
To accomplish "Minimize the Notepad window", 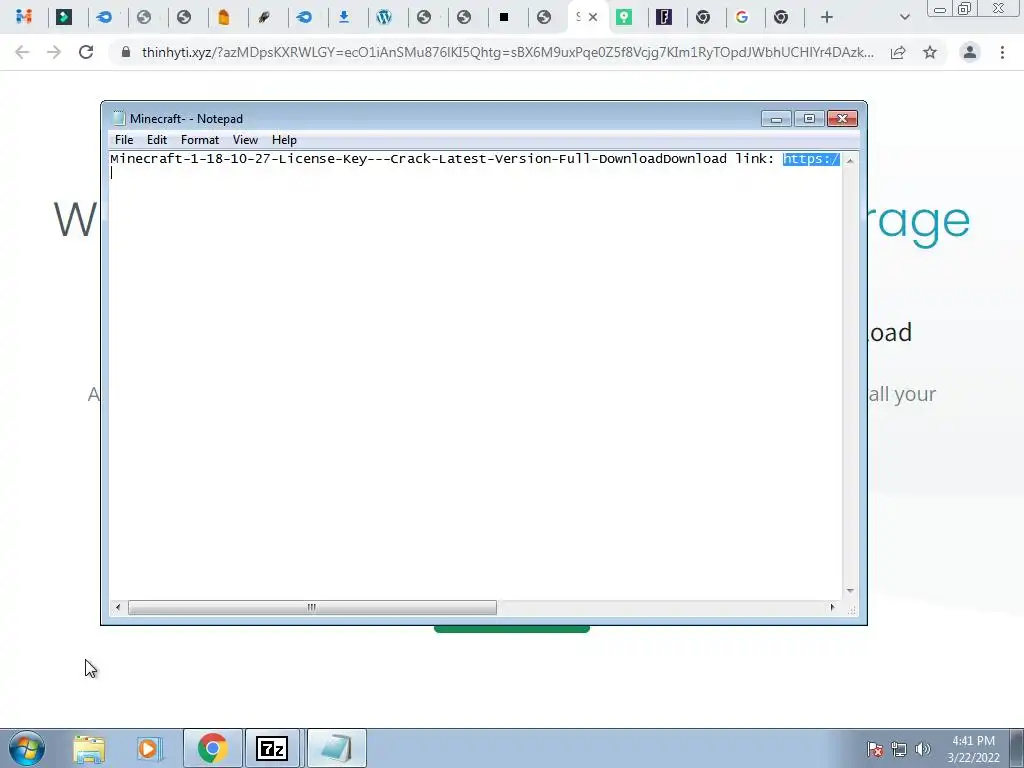I will pos(776,119).
